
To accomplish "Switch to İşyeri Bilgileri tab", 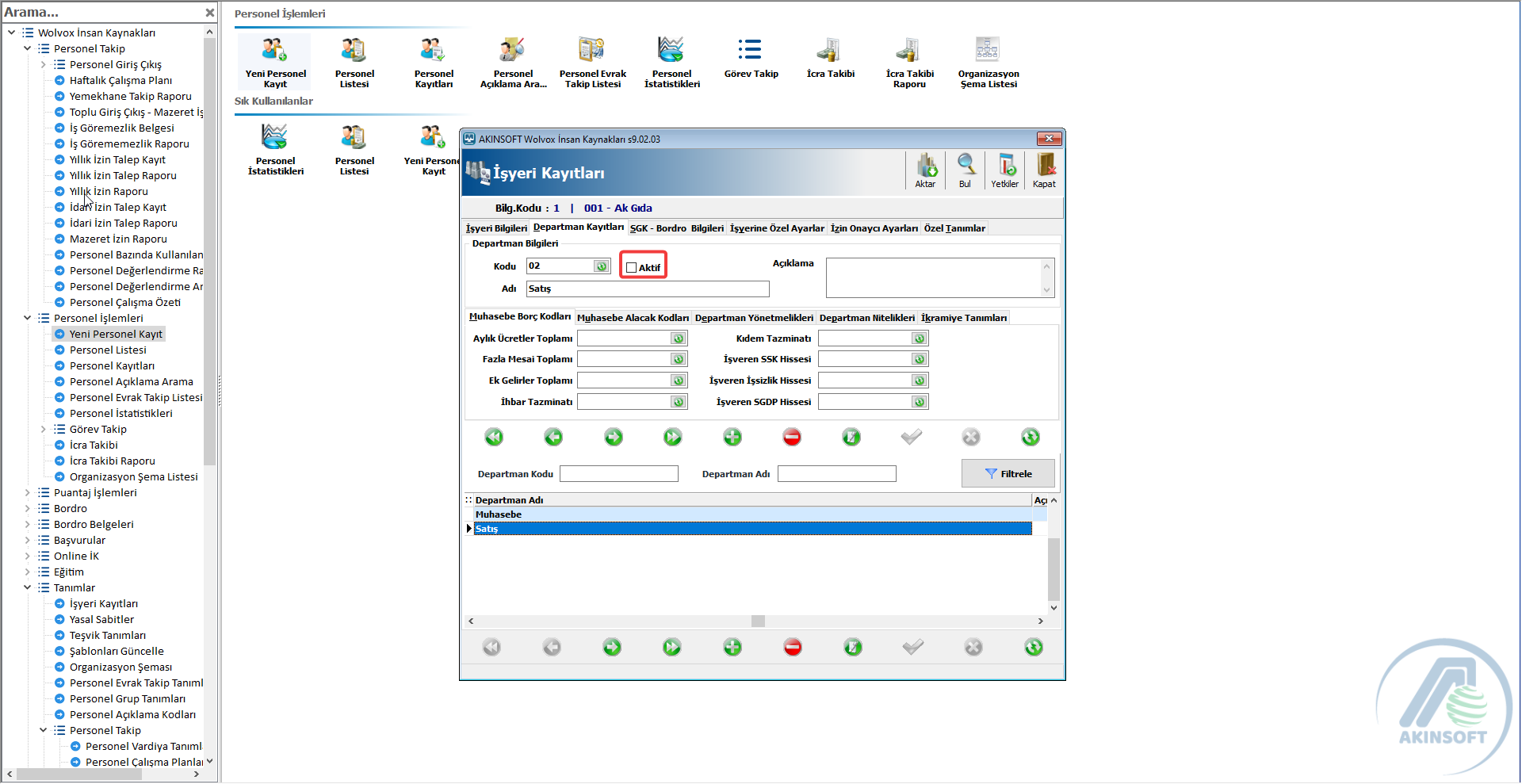I will 496,228.
